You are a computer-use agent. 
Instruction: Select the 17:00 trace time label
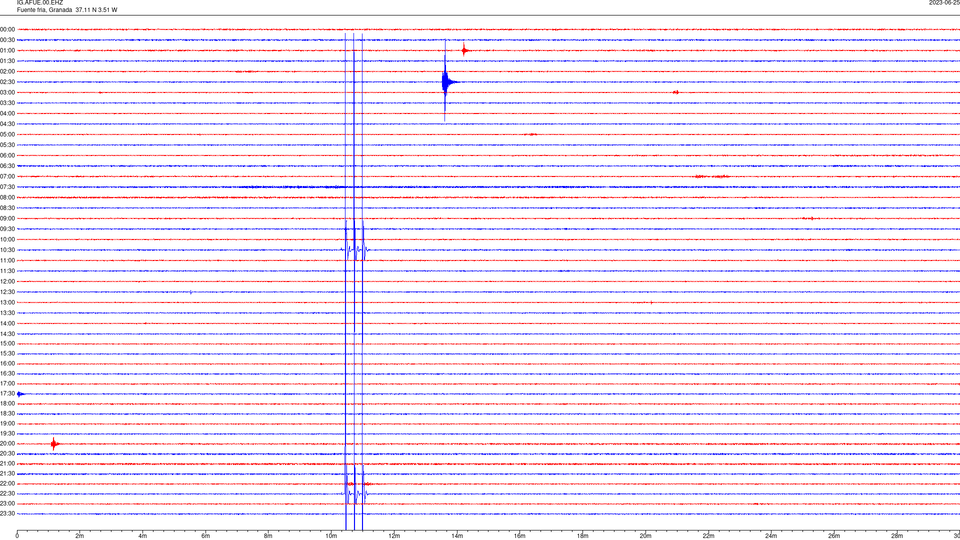click(x=7, y=384)
